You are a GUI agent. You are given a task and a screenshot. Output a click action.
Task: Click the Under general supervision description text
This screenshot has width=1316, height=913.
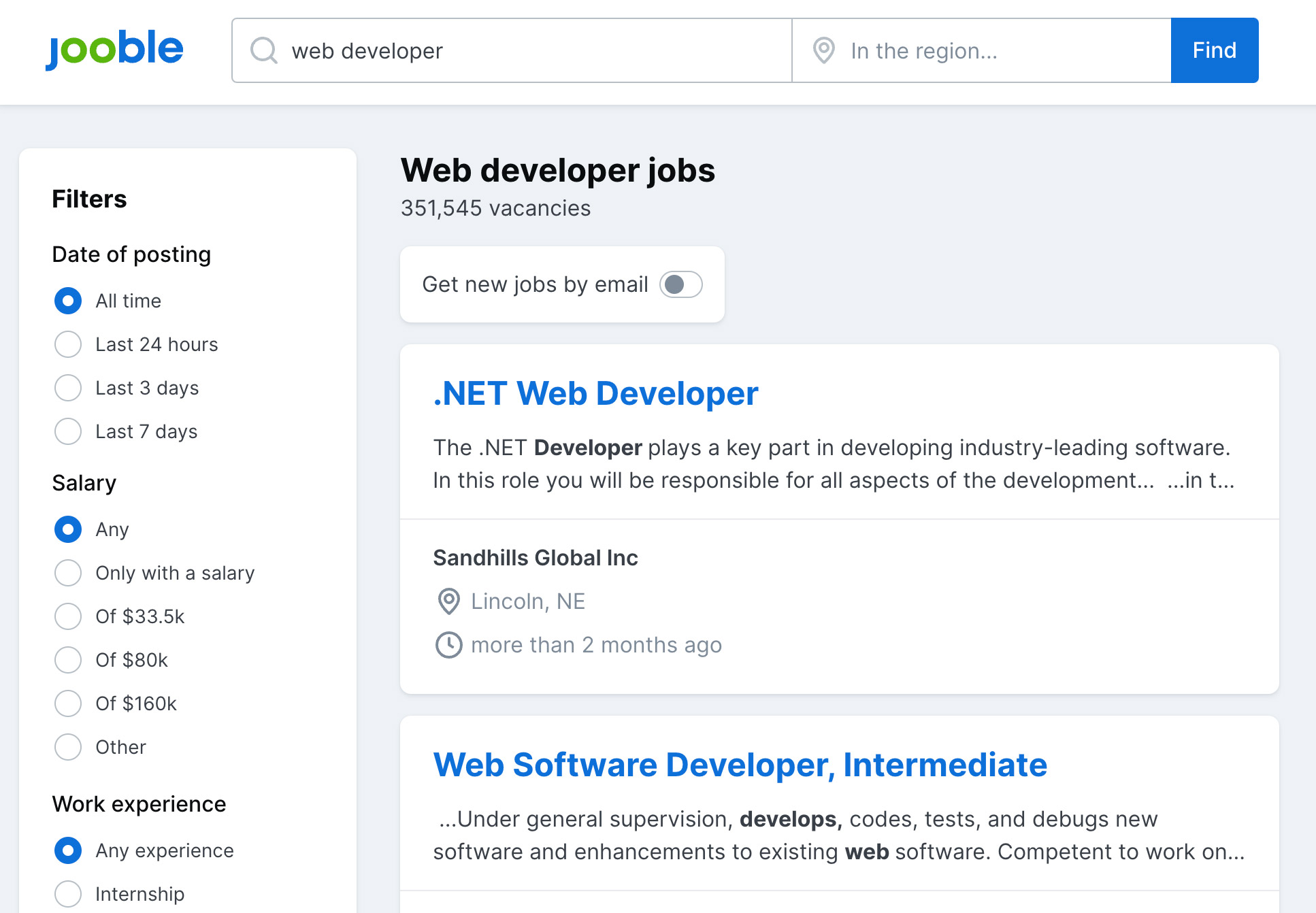coord(839,835)
